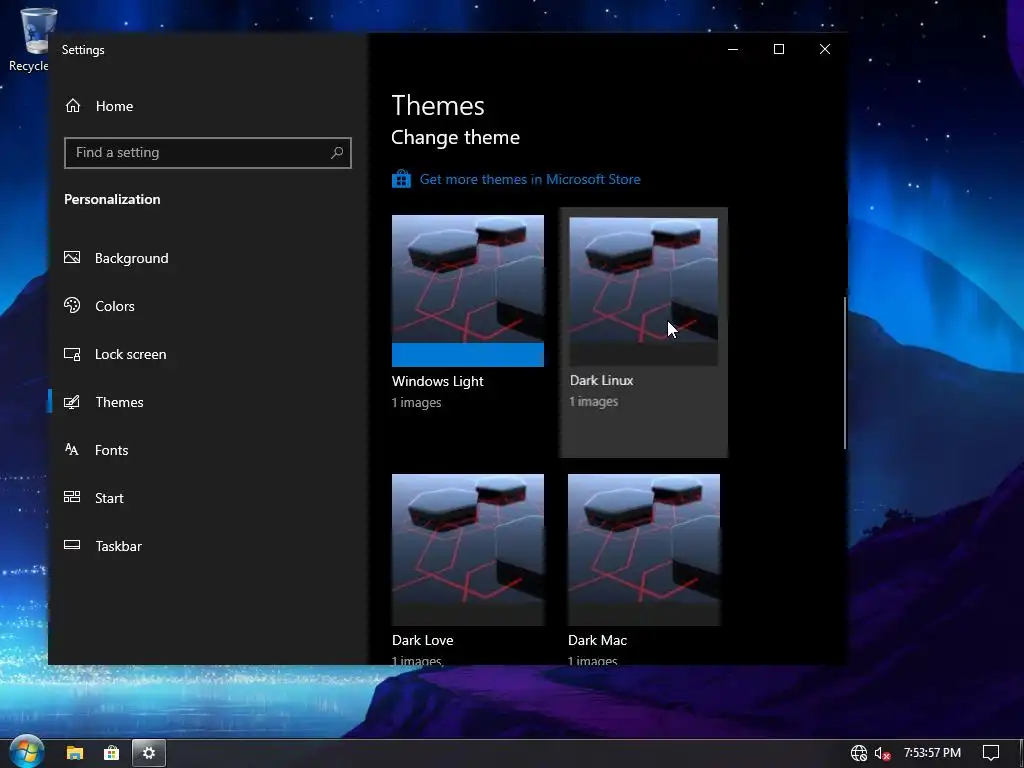Click the Themes brush icon

point(72,402)
